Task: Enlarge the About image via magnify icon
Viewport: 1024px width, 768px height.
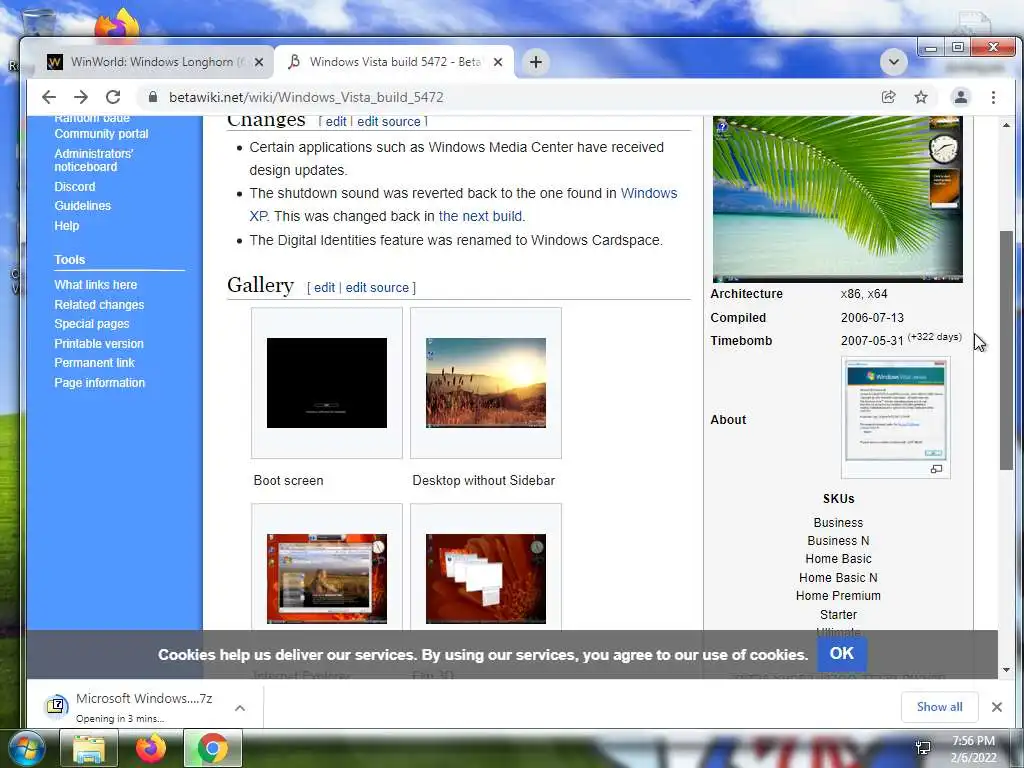Action: pyautogui.click(x=936, y=469)
